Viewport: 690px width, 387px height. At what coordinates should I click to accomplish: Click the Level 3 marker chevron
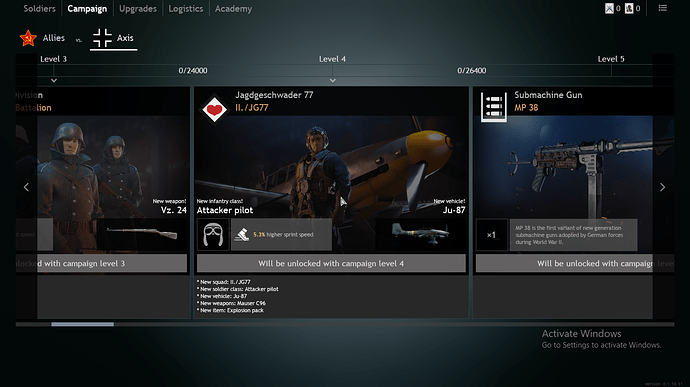point(54,81)
